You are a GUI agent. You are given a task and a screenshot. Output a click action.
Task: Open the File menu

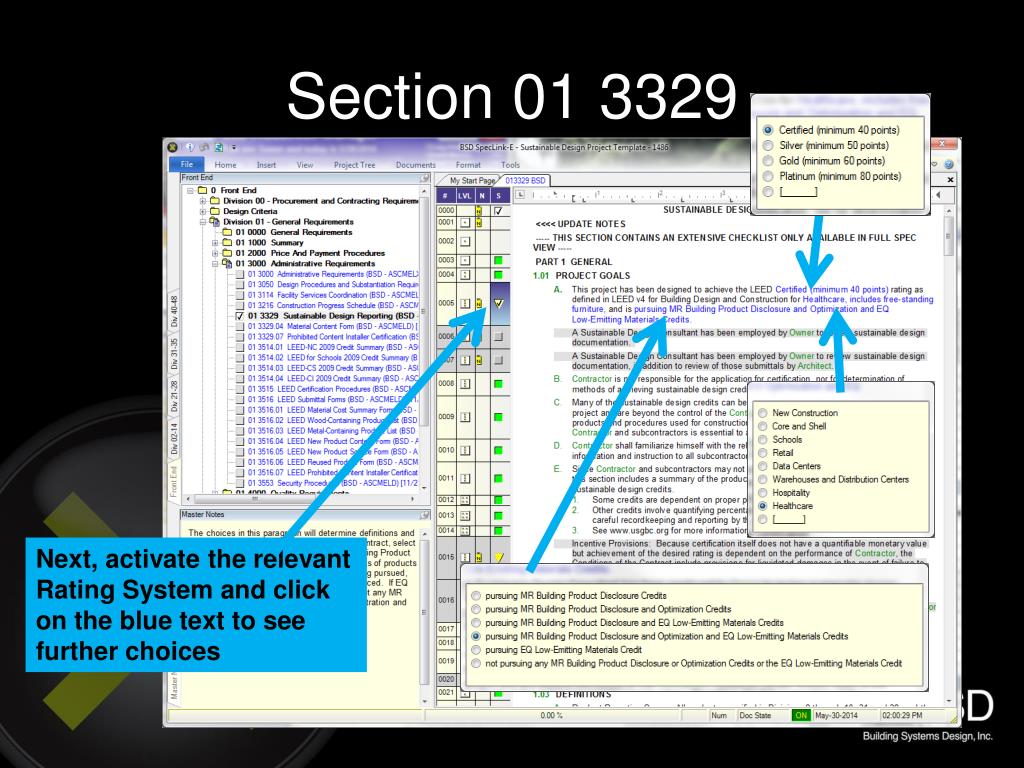(187, 165)
